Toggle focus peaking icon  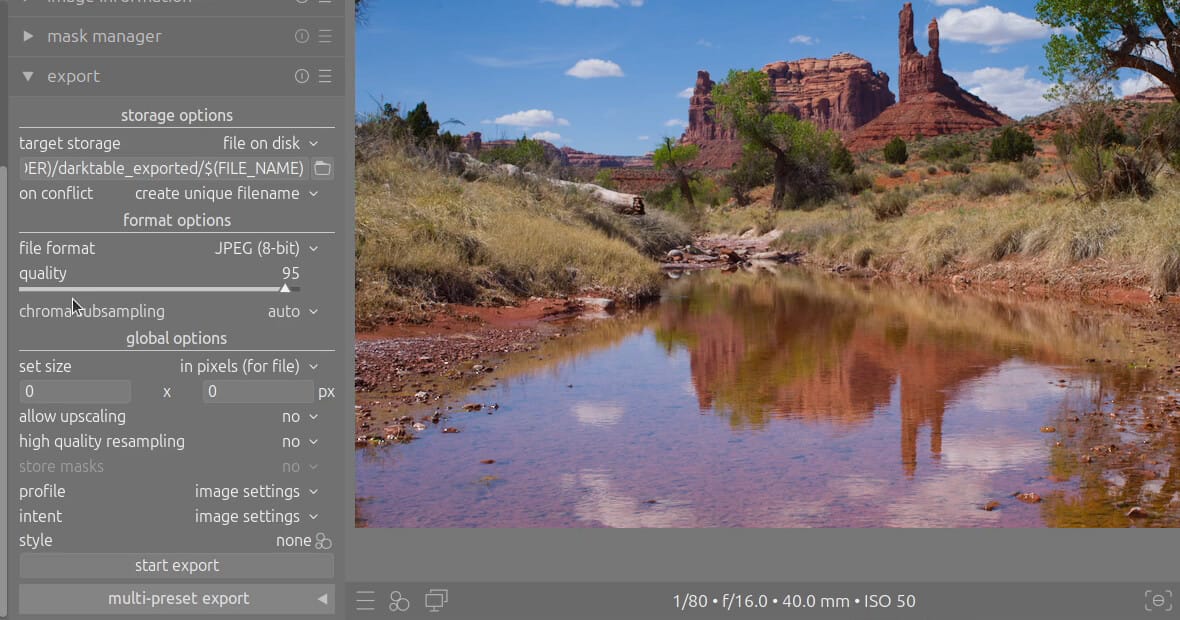(x=1158, y=600)
